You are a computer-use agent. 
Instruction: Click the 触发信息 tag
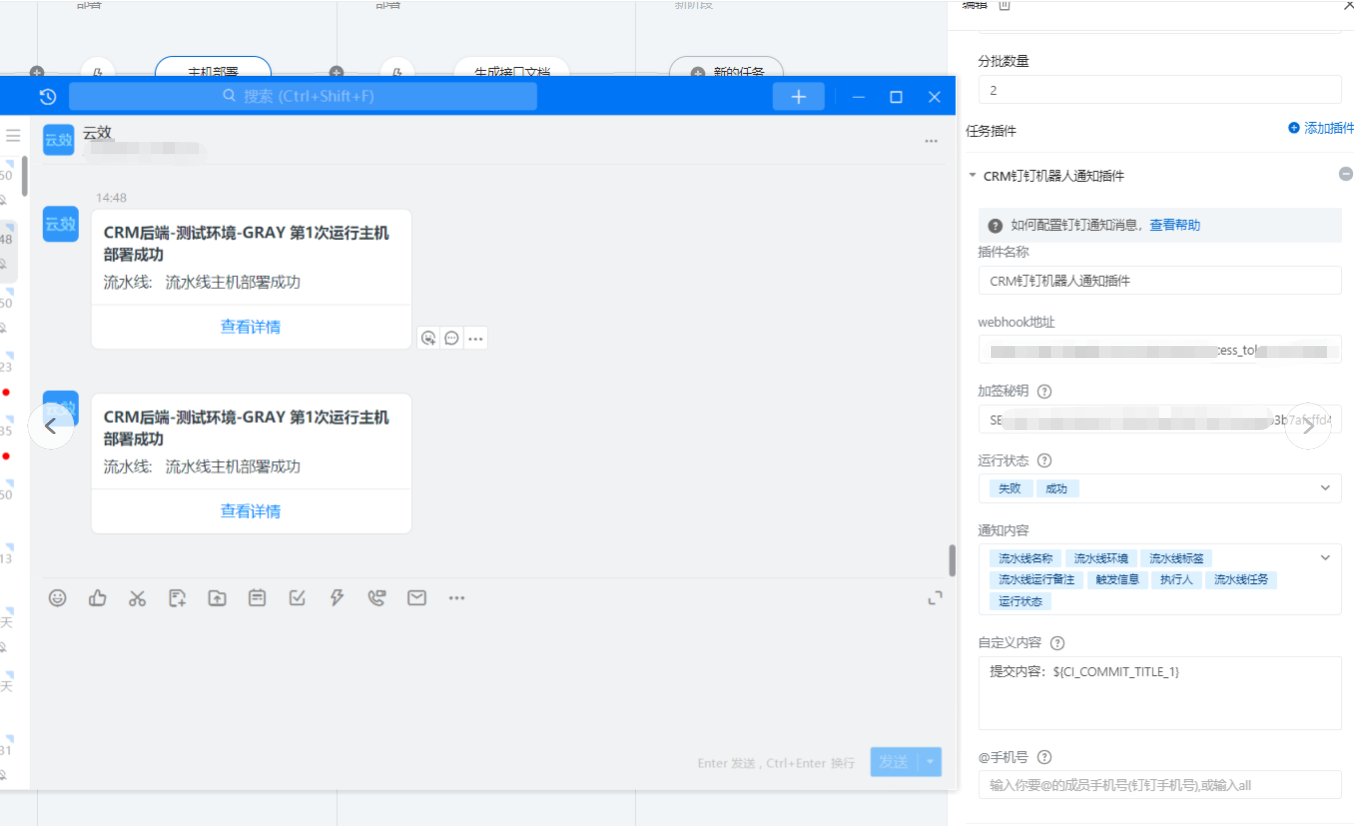[x=1117, y=579]
